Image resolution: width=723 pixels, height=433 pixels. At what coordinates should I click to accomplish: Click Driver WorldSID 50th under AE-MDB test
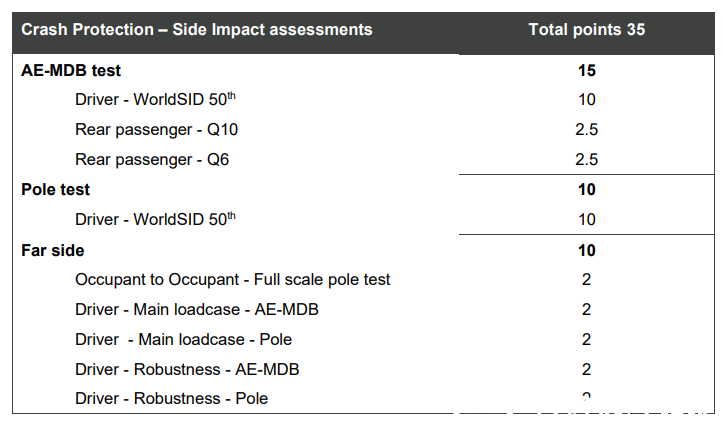pyautogui.click(x=155, y=99)
